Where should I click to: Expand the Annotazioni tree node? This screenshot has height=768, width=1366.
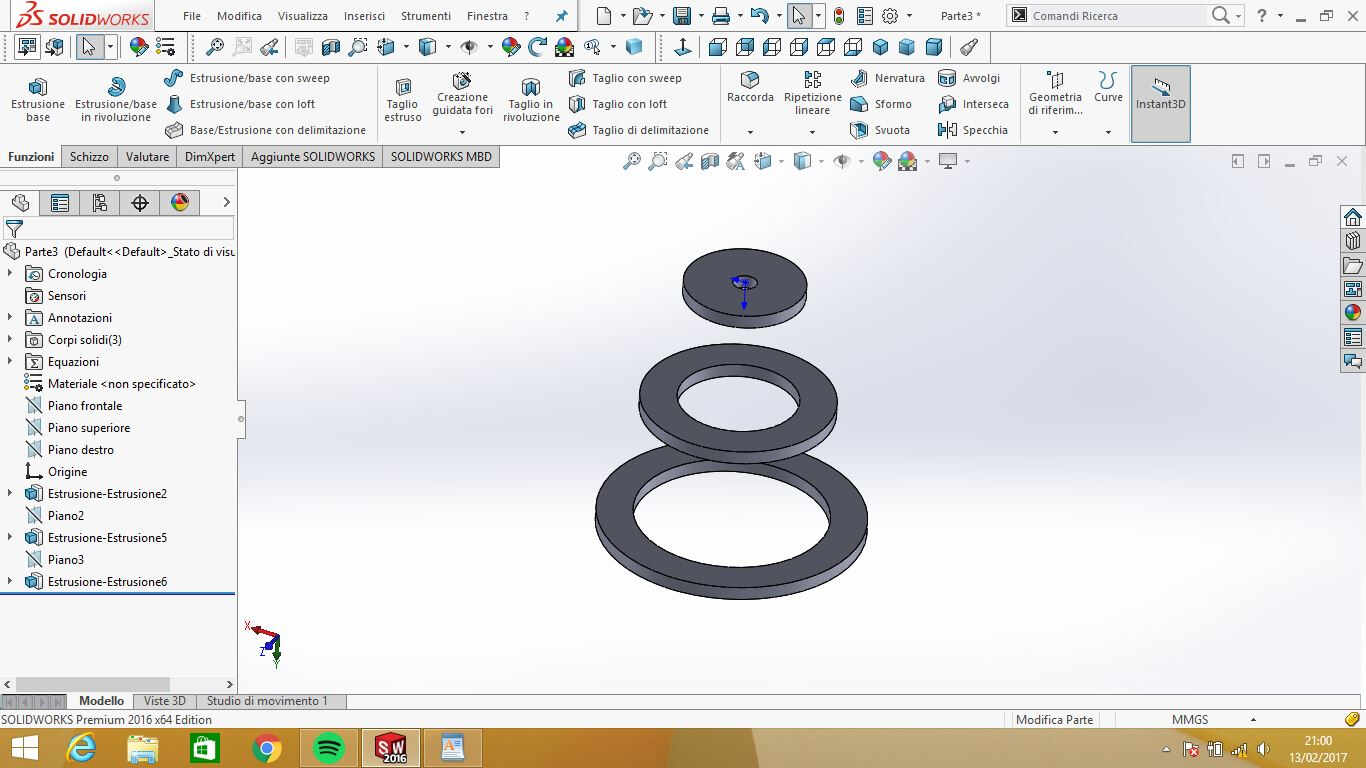[10, 317]
